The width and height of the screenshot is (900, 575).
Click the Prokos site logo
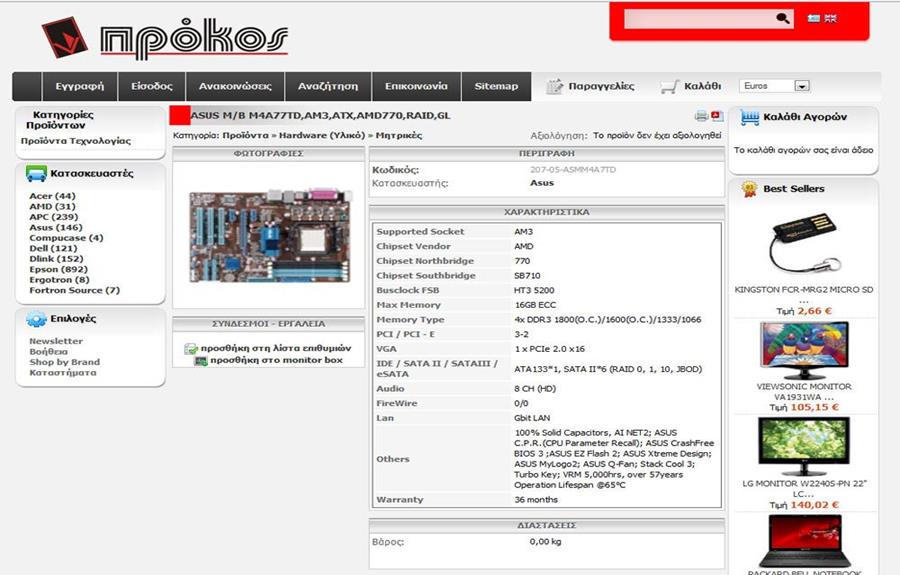click(x=165, y=37)
